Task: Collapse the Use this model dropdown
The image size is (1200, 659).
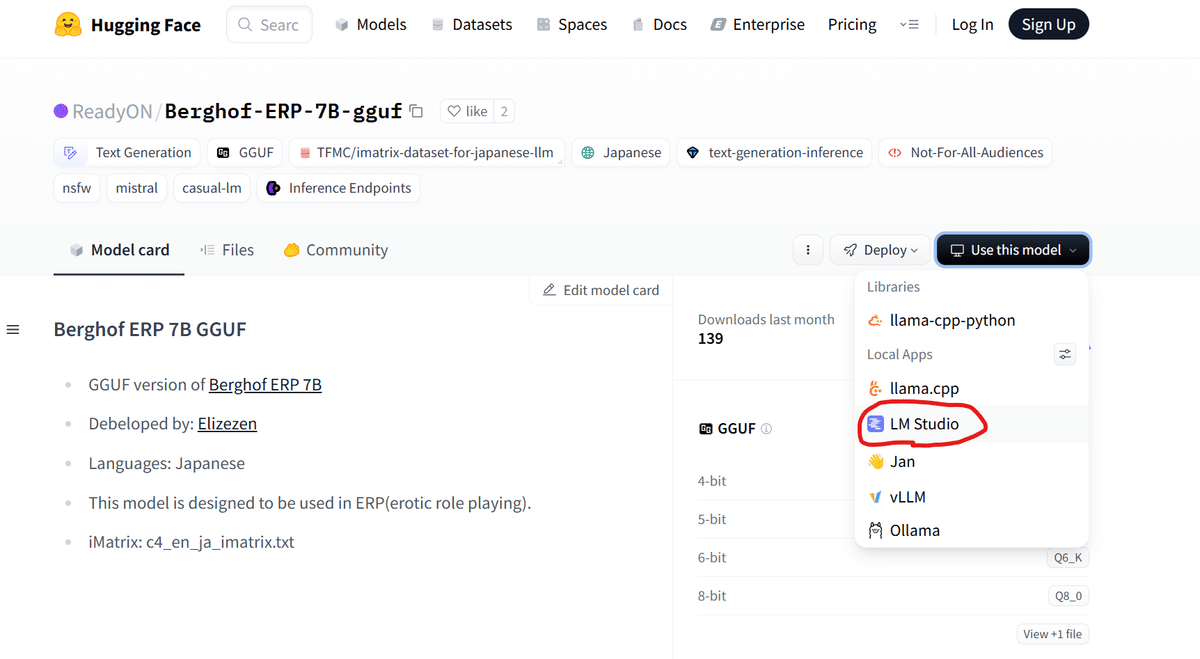Action: (1013, 250)
